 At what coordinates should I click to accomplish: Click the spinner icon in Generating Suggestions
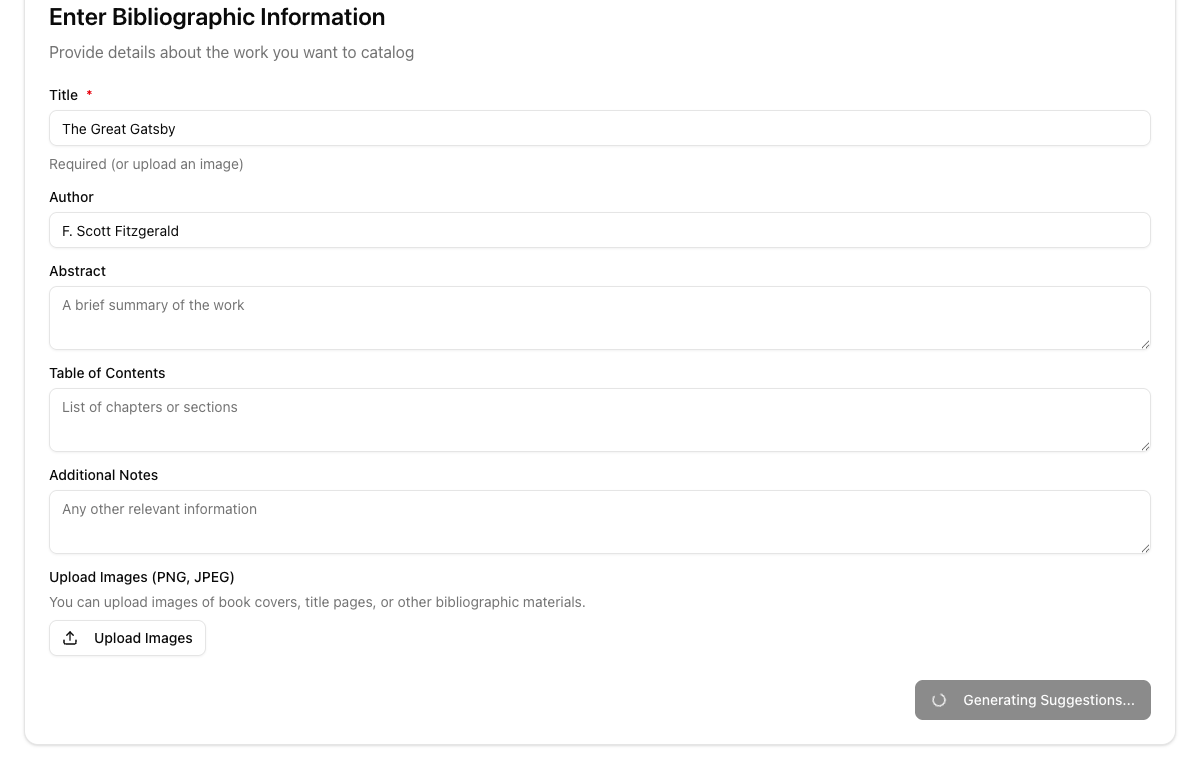pos(938,700)
